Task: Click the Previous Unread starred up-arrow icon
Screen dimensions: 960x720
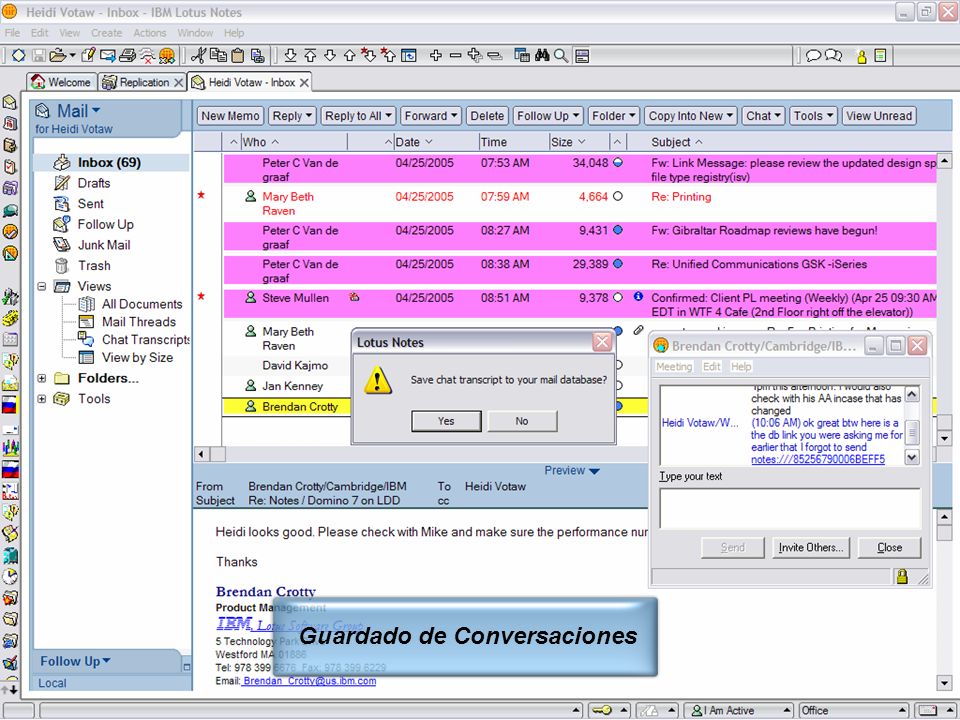Action: [x=388, y=56]
